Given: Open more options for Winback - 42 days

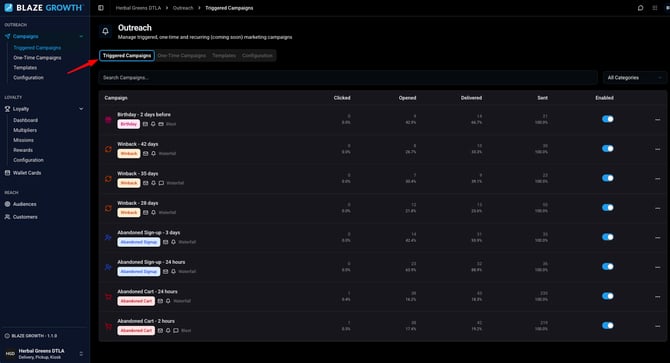Looking at the screenshot, I should 658,149.
